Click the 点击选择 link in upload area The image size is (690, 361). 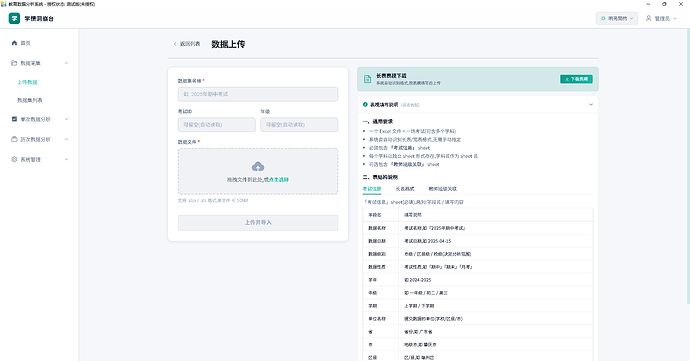(x=279, y=180)
